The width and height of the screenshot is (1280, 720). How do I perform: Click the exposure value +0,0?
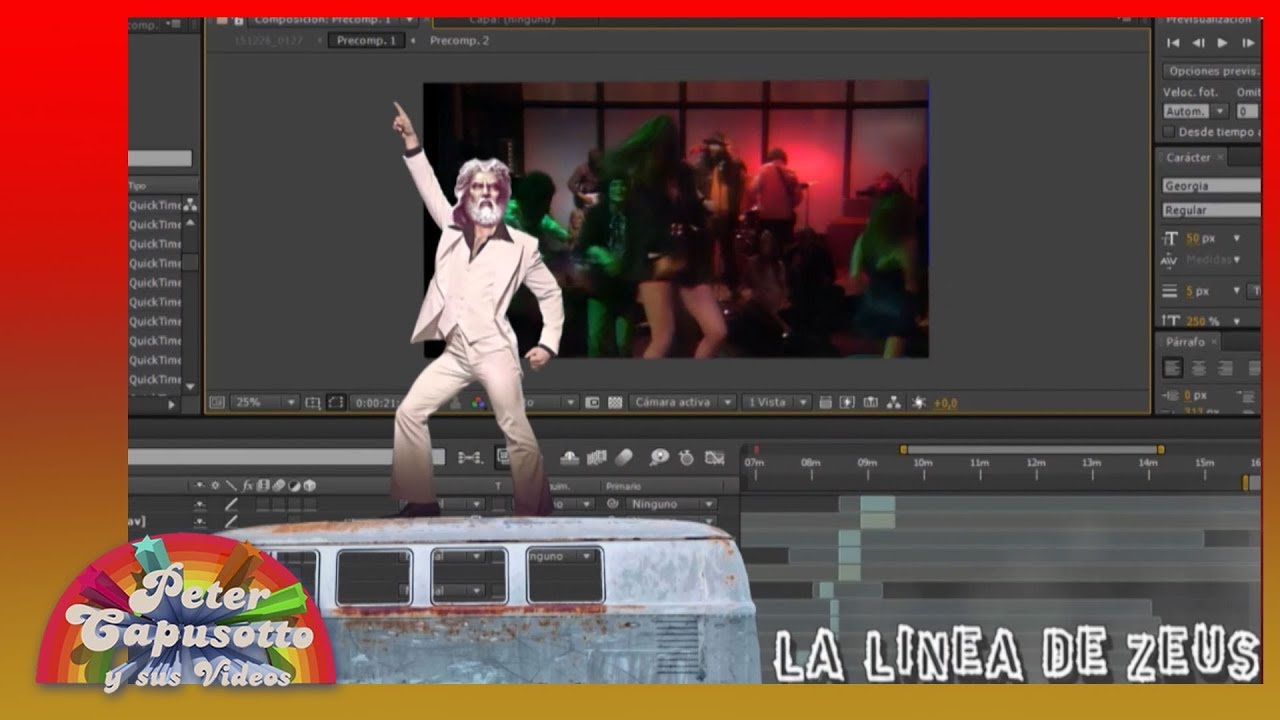(945, 403)
